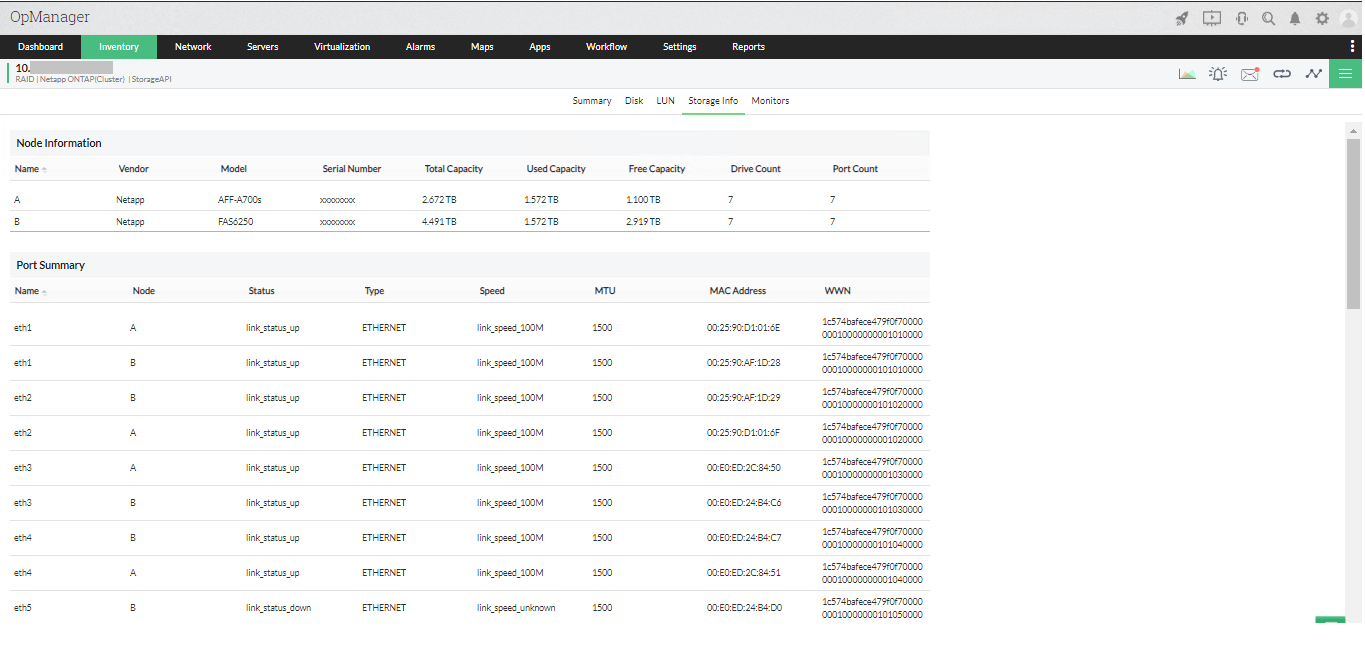Viewport: 1365px width, 670px height.
Task: Click the rocket quick-start icon
Action: [x=1182, y=18]
